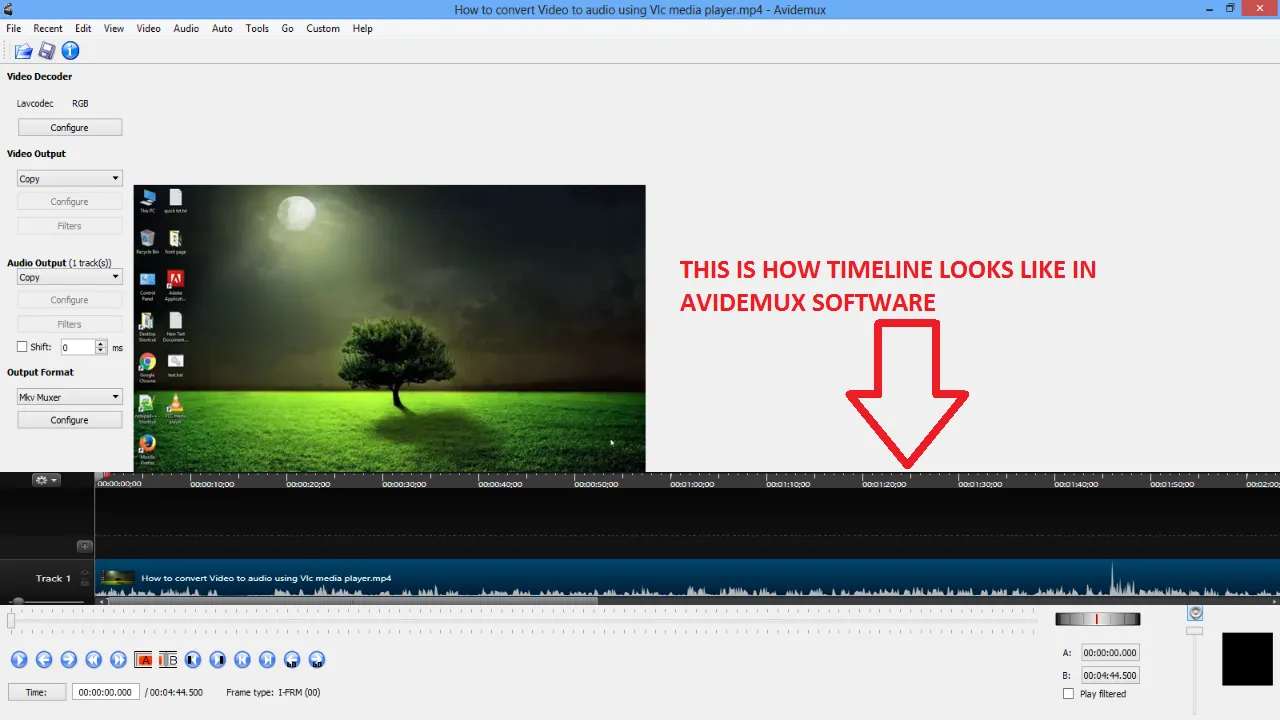Viewport: 1280px width, 720px height.
Task: Click Configure under Audio Output
Action: click(x=70, y=300)
